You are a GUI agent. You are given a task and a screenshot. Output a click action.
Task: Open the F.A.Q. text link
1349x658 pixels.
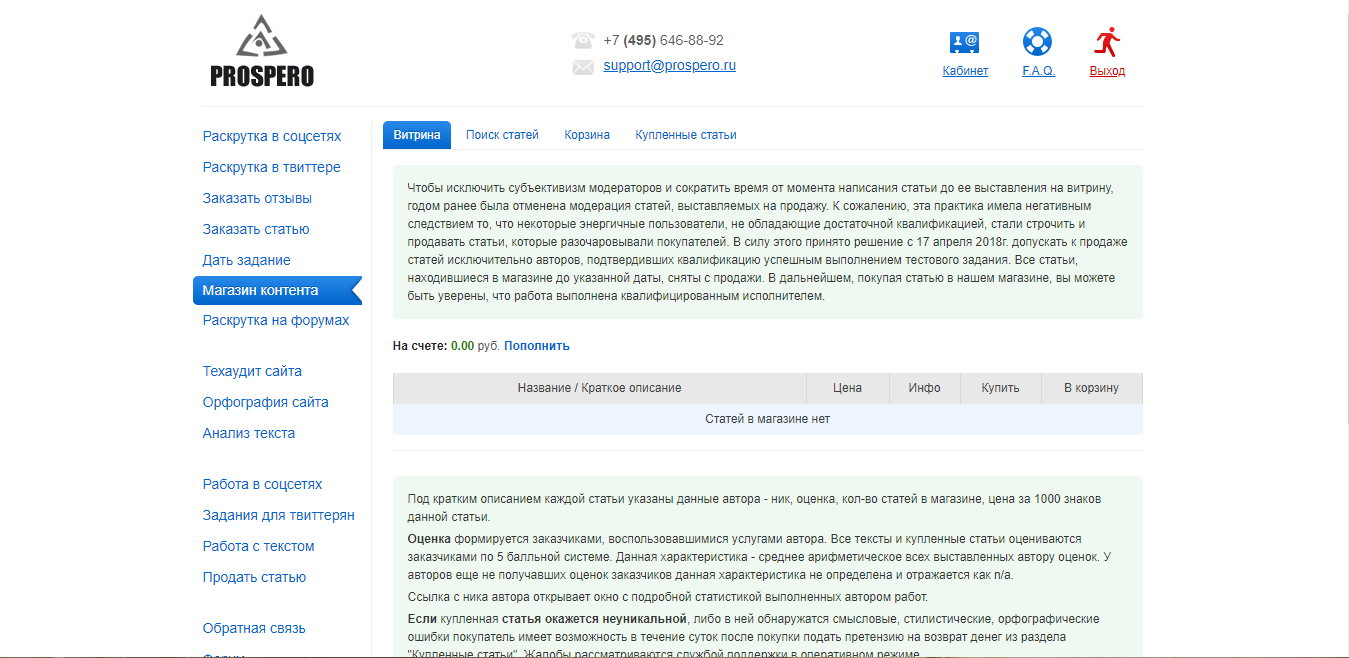[x=1038, y=71]
